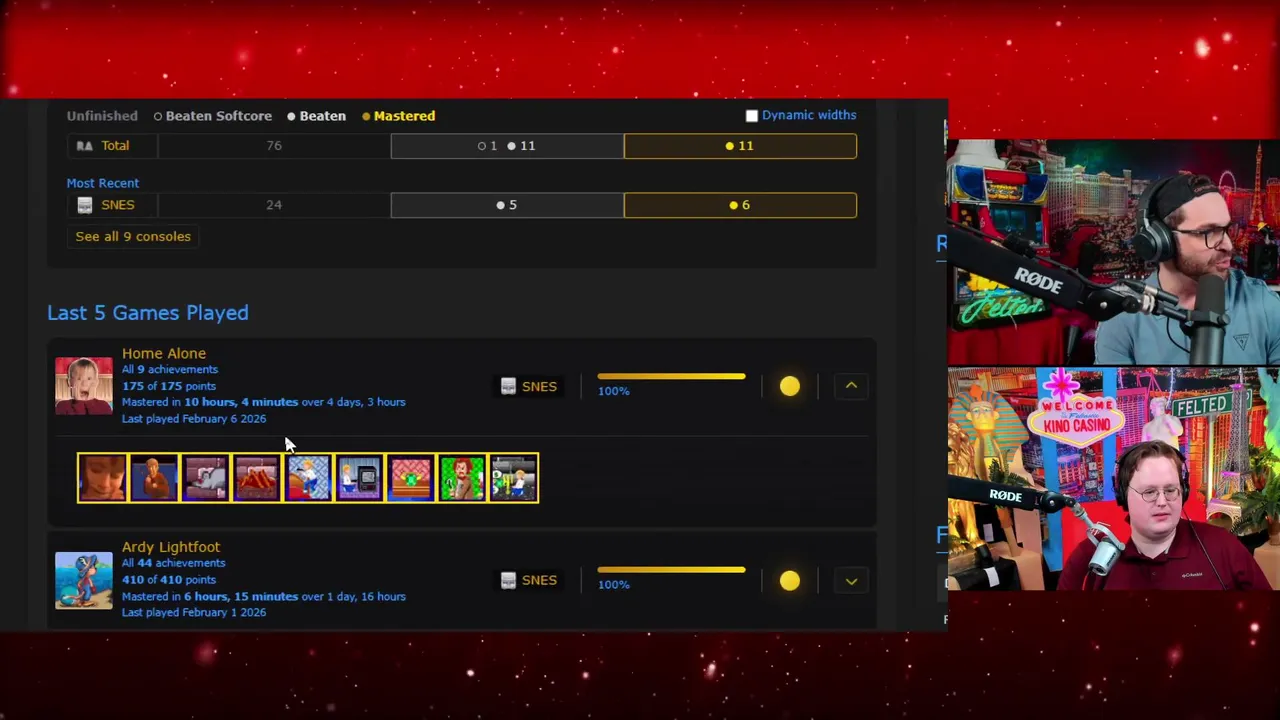
Task: Open the red-haired bandit on green badge
Action: click(463, 478)
